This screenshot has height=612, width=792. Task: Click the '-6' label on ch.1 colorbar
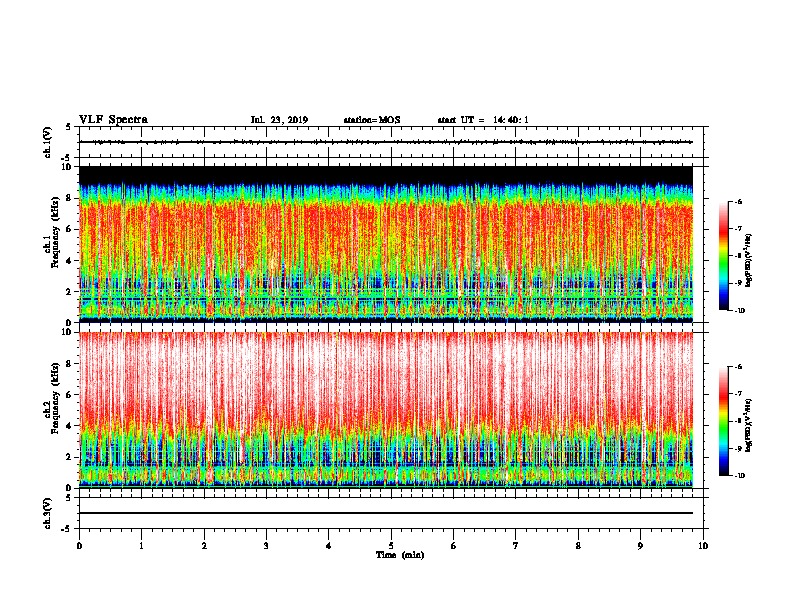pyautogui.click(x=738, y=202)
